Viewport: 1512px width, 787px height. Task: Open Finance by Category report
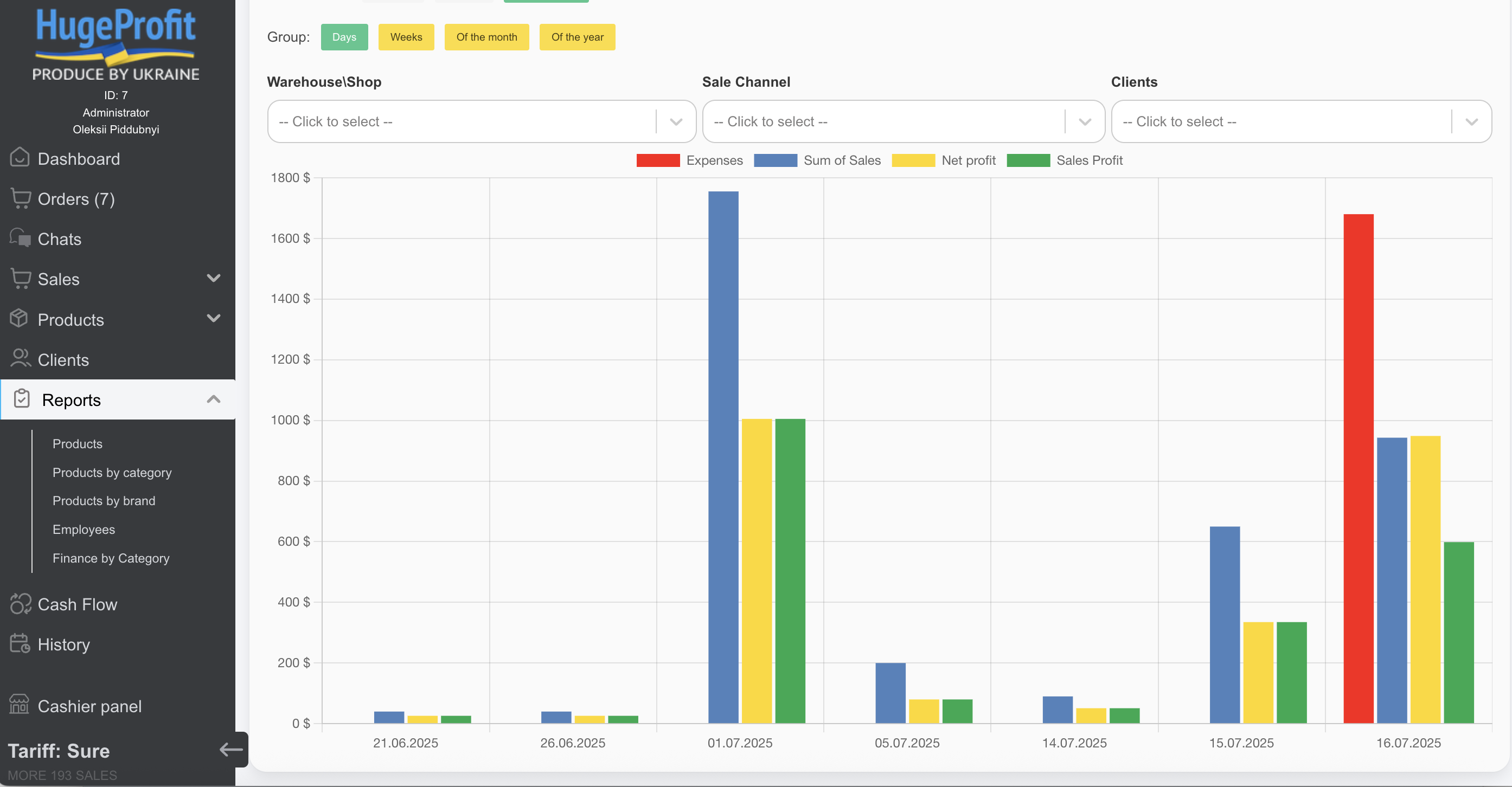(x=111, y=558)
